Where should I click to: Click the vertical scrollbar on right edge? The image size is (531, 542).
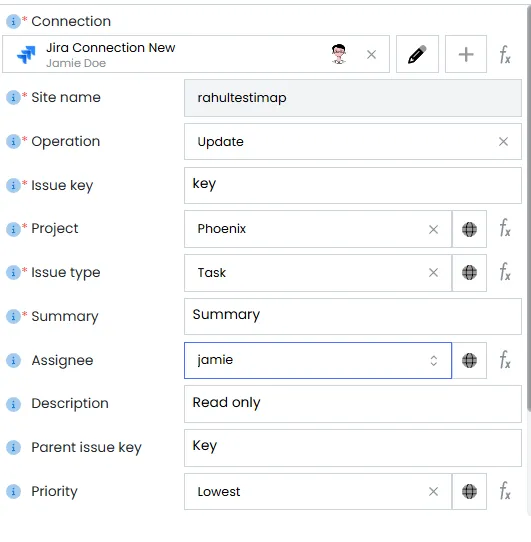529,207
